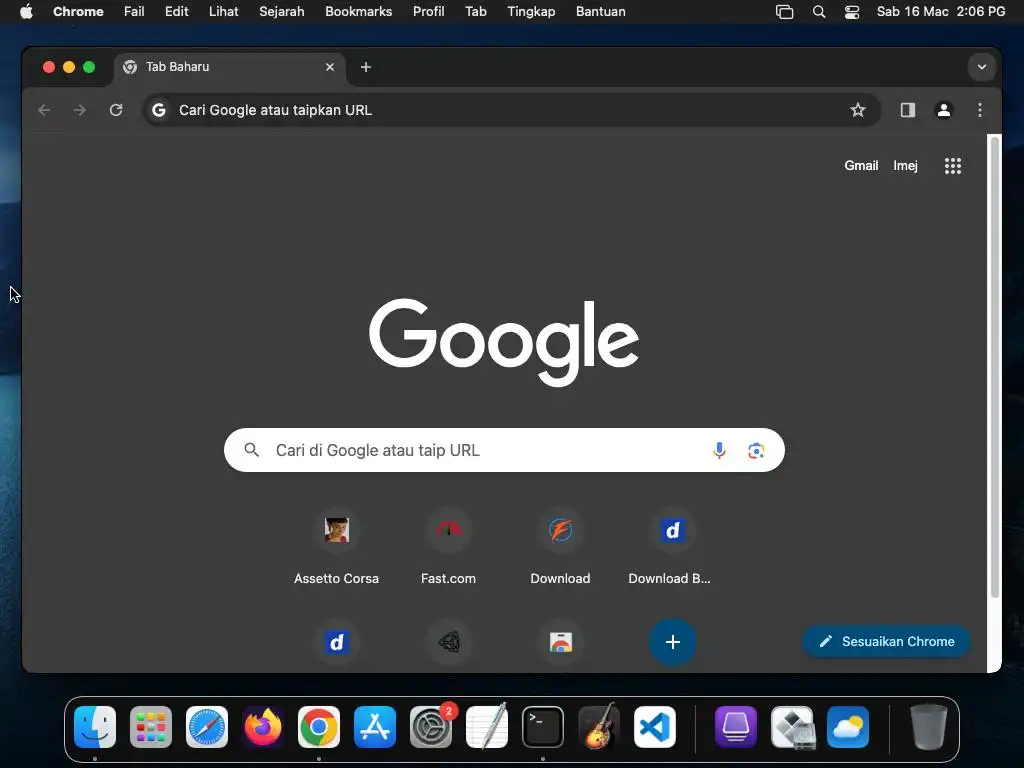The image size is (1024, 768).
Task: Open the Sejarah menu
Action: tap(281, 12)
